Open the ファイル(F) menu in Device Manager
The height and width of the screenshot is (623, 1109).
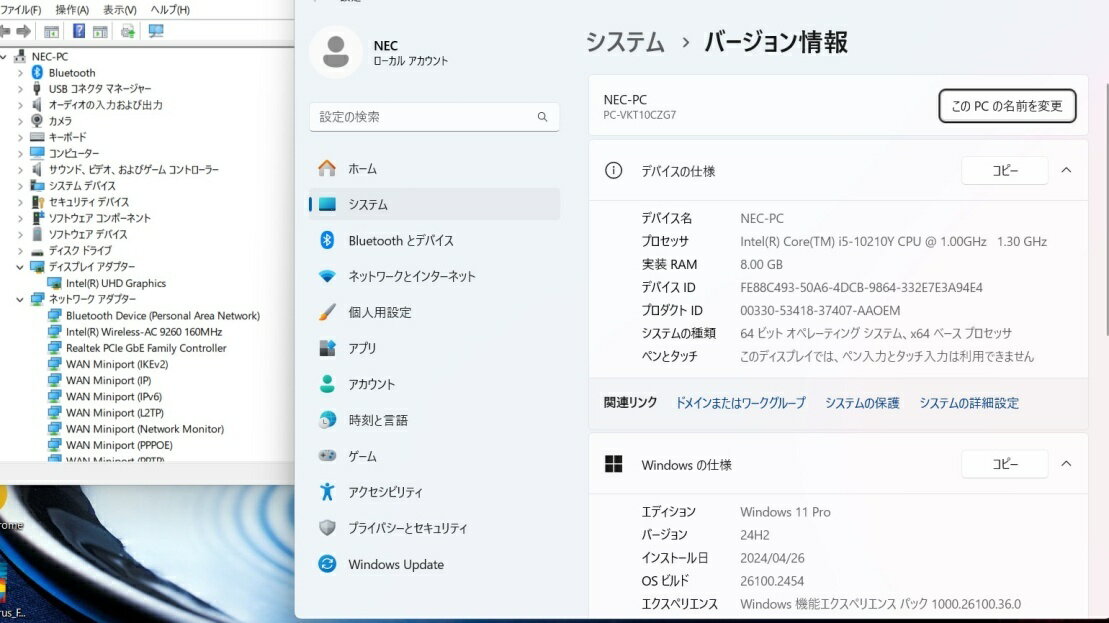coord(21,9)
